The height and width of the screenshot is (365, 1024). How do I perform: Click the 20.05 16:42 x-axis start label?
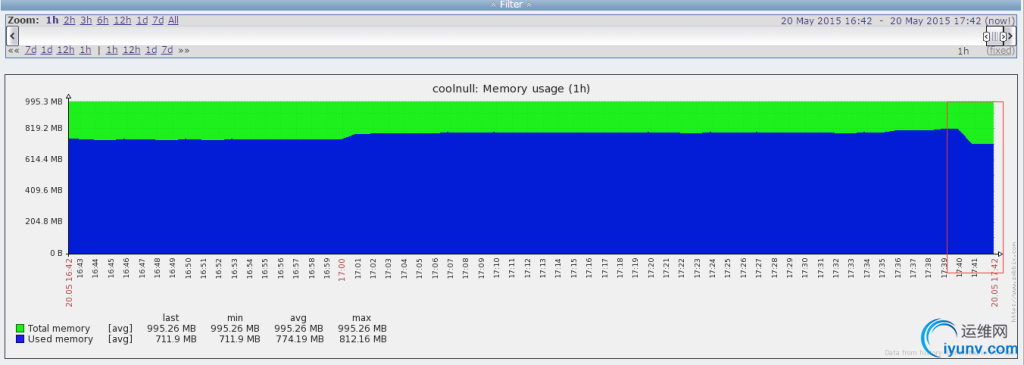click(69, 282)
